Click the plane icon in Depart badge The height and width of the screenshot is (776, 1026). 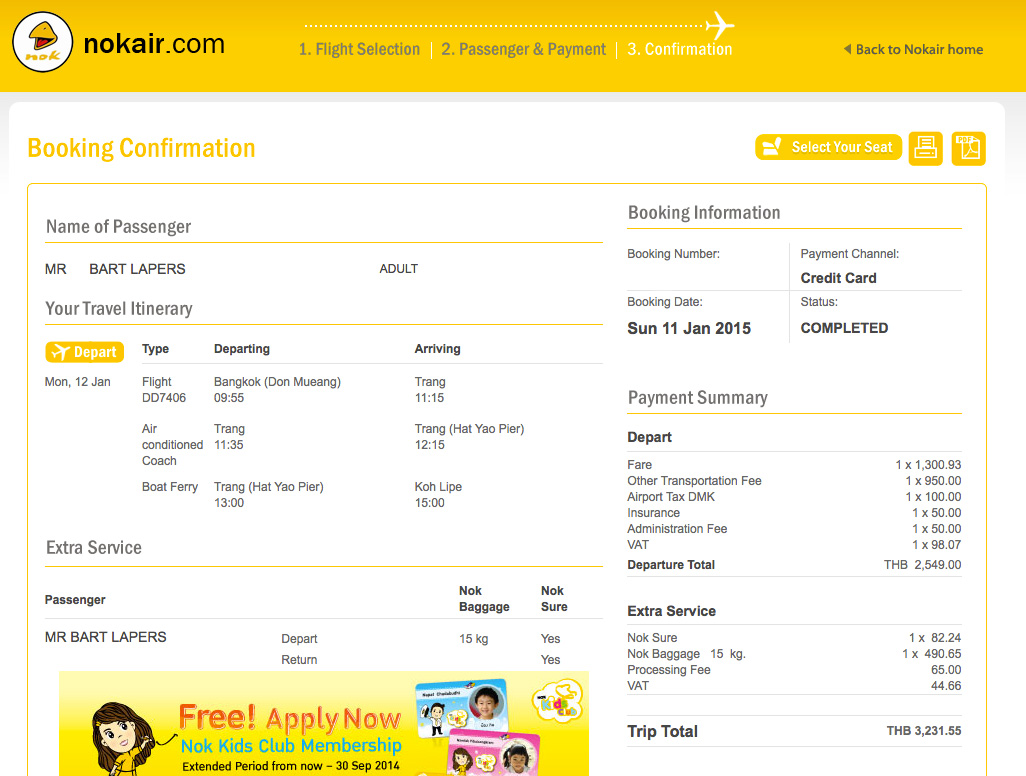coord(60,352)
